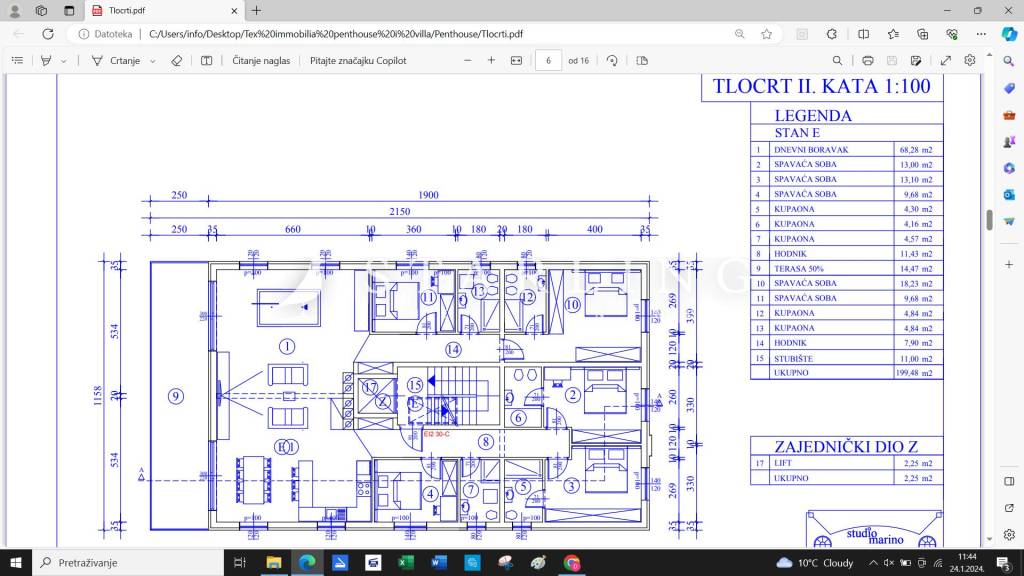Viewport: 1024px width, 576px height.
Task: Click the page number input field
Action: click(548, 60)
